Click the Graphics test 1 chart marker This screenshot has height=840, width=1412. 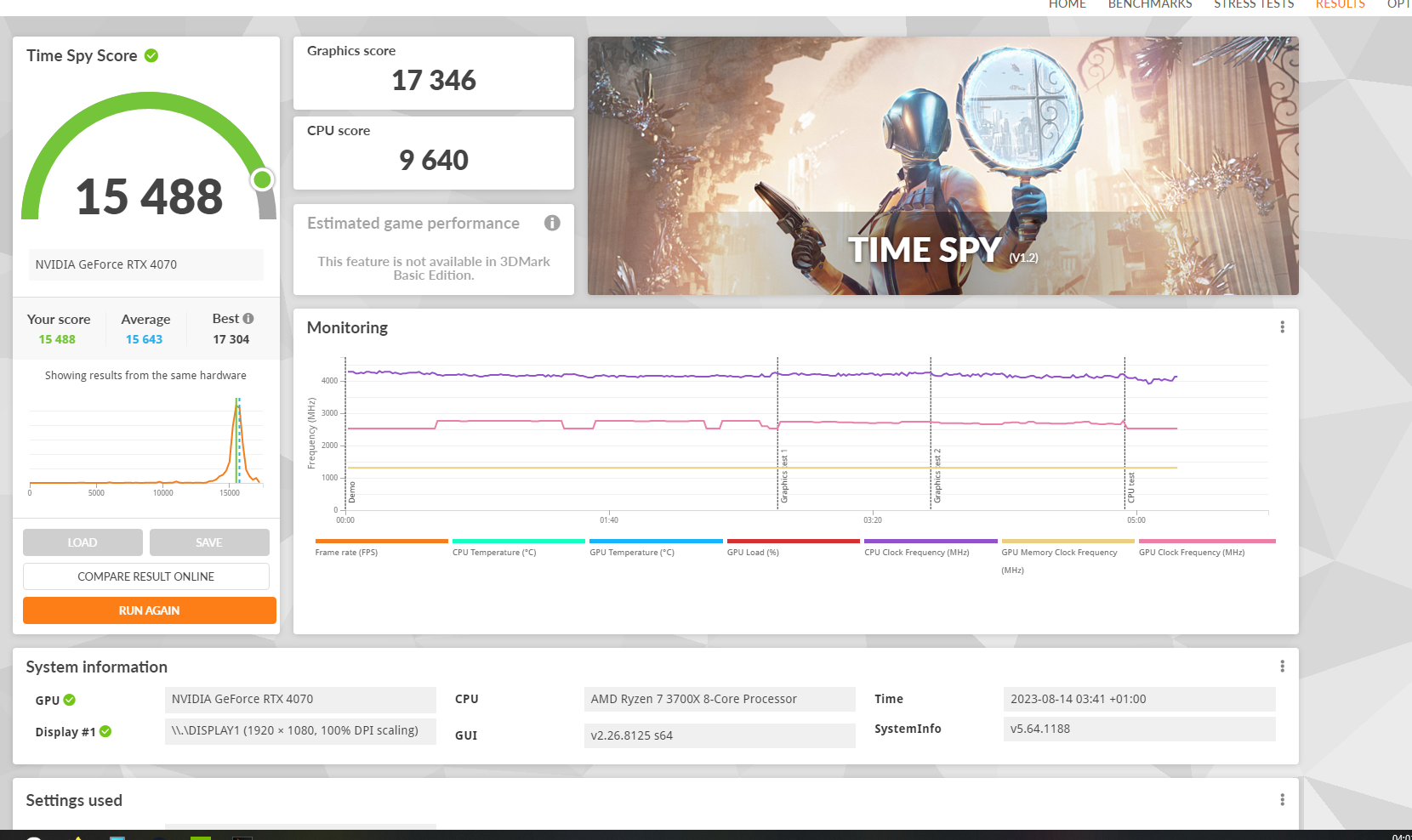click(784, 477)
